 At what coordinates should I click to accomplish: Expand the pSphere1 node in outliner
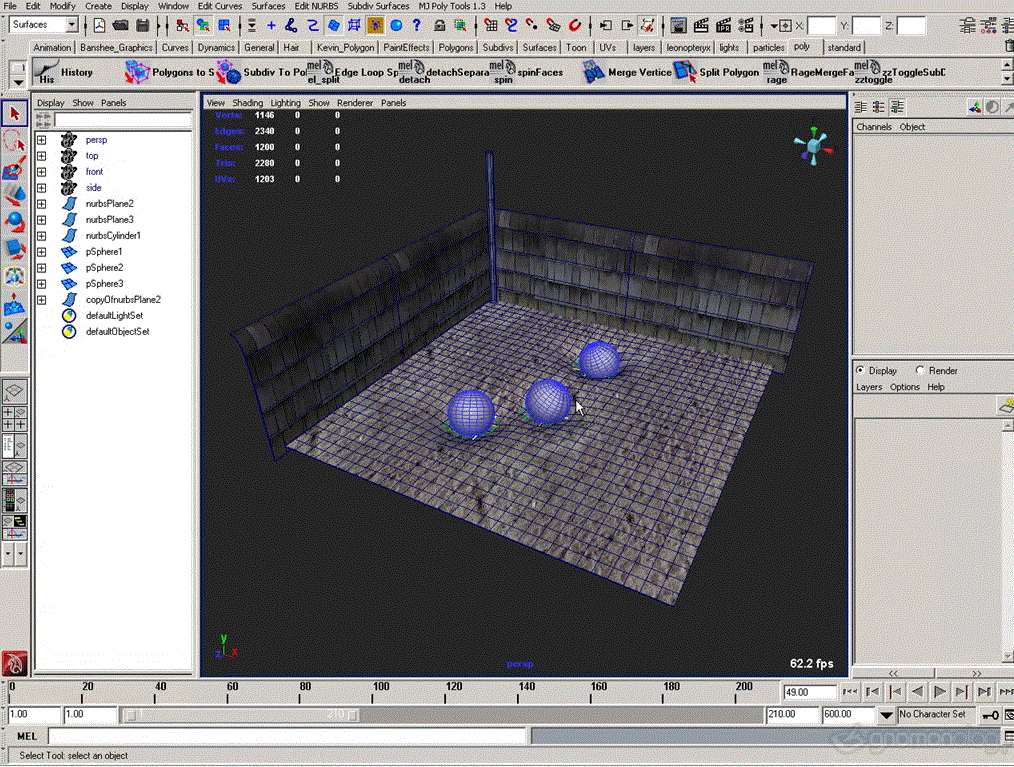pyautogui.click(x=42, y=252)
